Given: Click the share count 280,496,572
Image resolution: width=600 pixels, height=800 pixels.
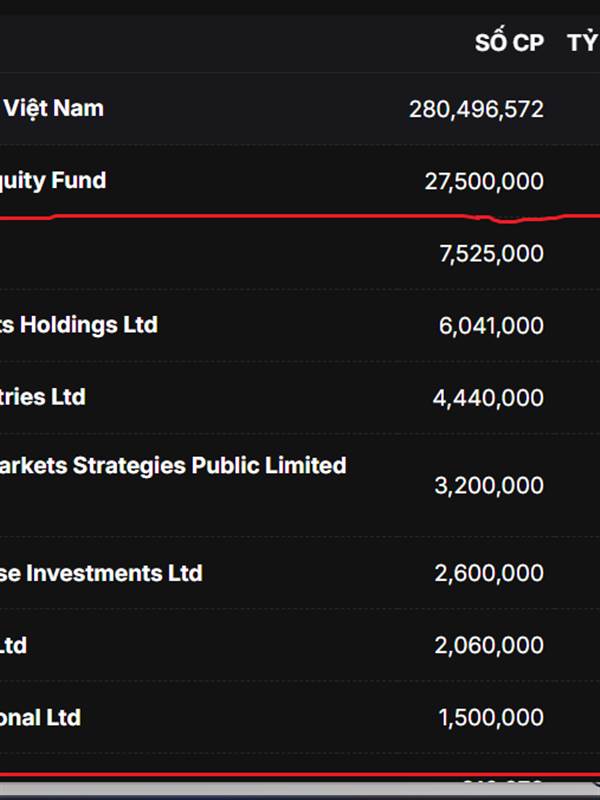Looking at the screenshot, I should [x=476, y=109].
